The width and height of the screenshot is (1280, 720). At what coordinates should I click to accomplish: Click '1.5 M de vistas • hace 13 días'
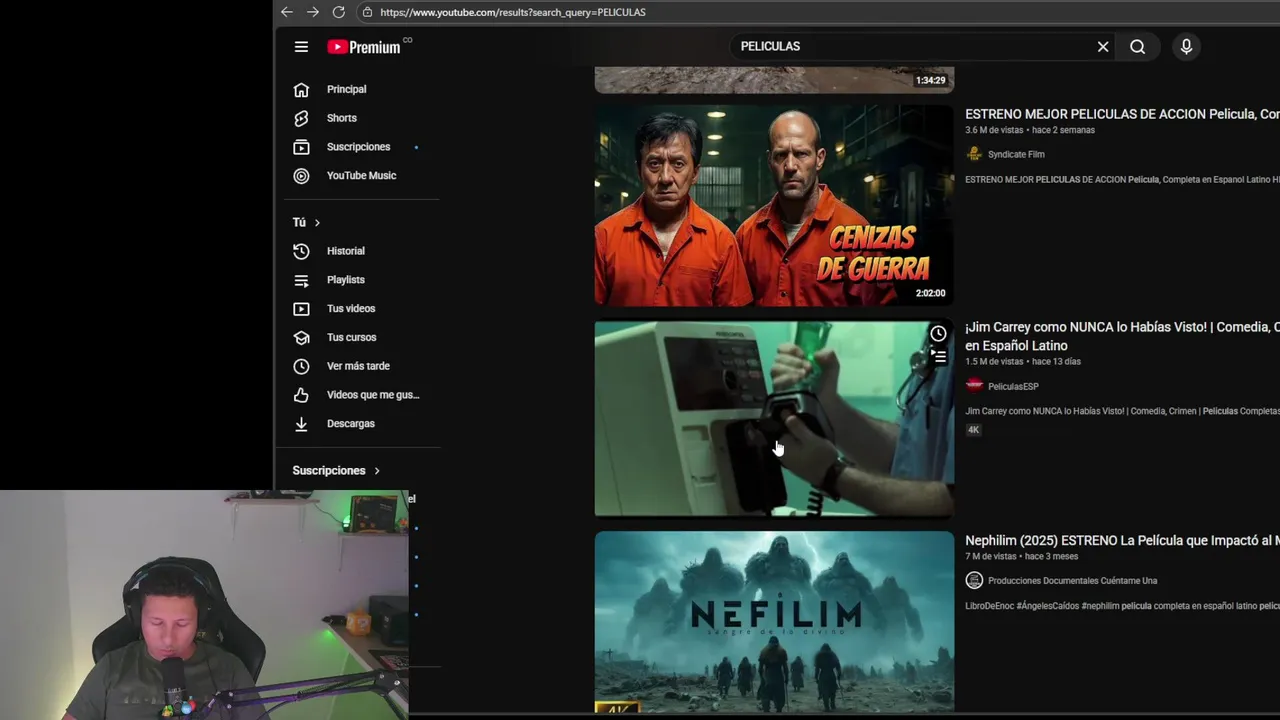[x=1025, y=361]
